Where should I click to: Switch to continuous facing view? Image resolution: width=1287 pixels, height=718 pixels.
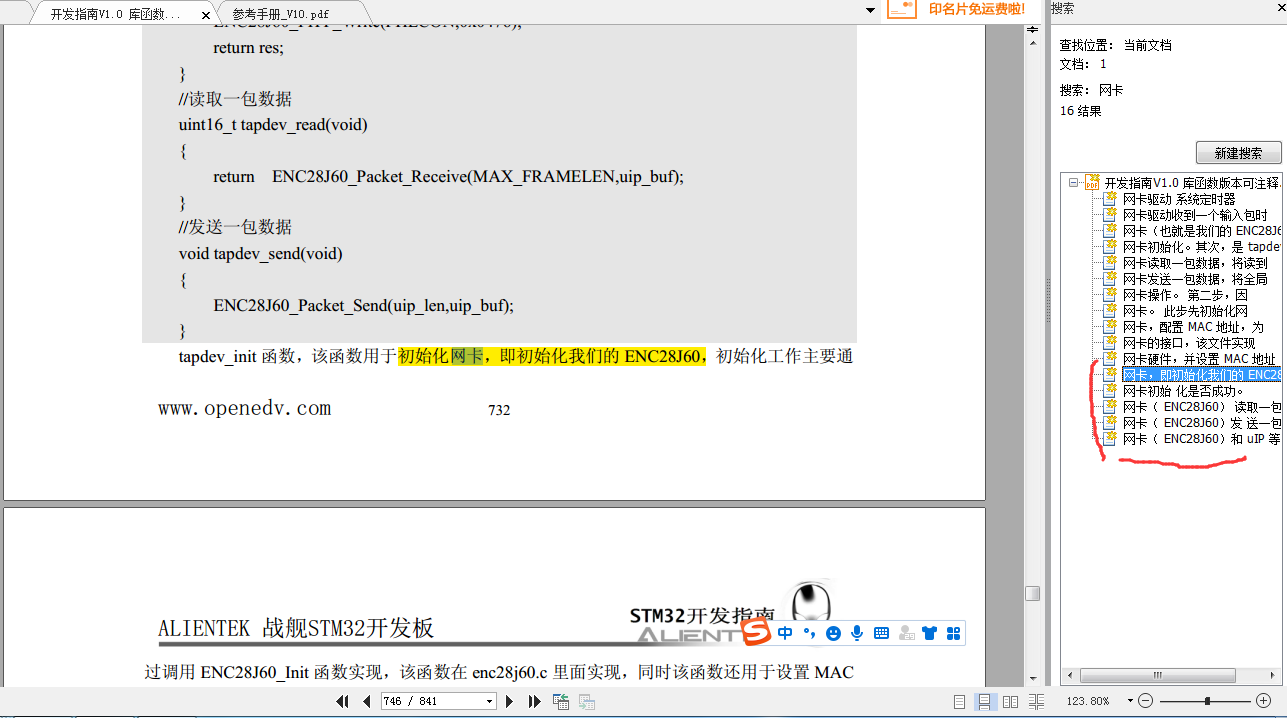1036,702
